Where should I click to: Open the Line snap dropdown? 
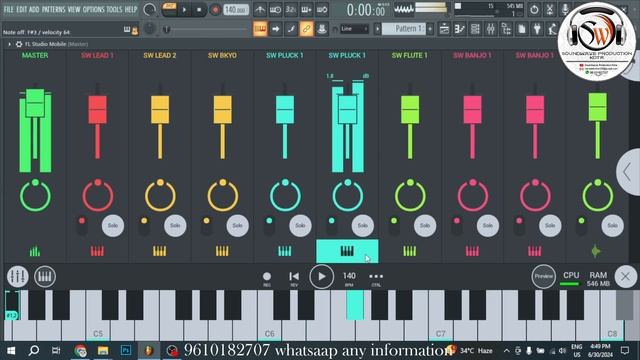[x=354, y=29]
